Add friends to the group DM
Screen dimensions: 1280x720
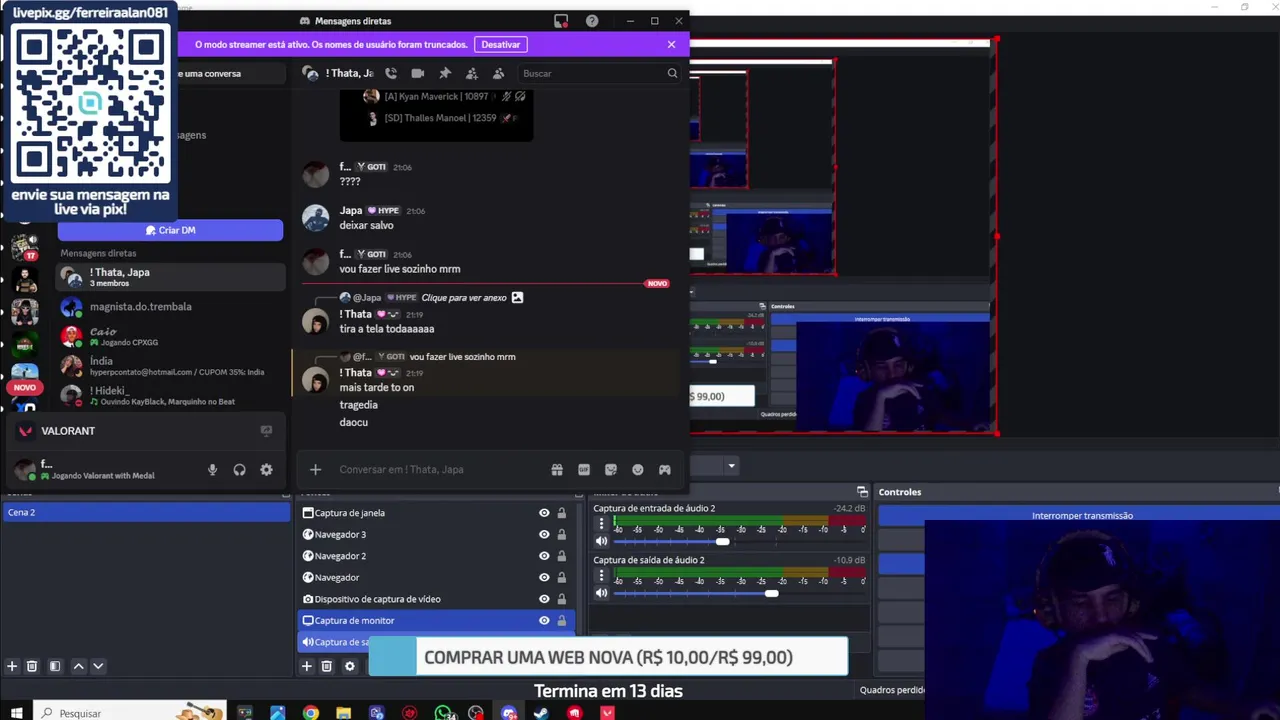tap(472, 73)
